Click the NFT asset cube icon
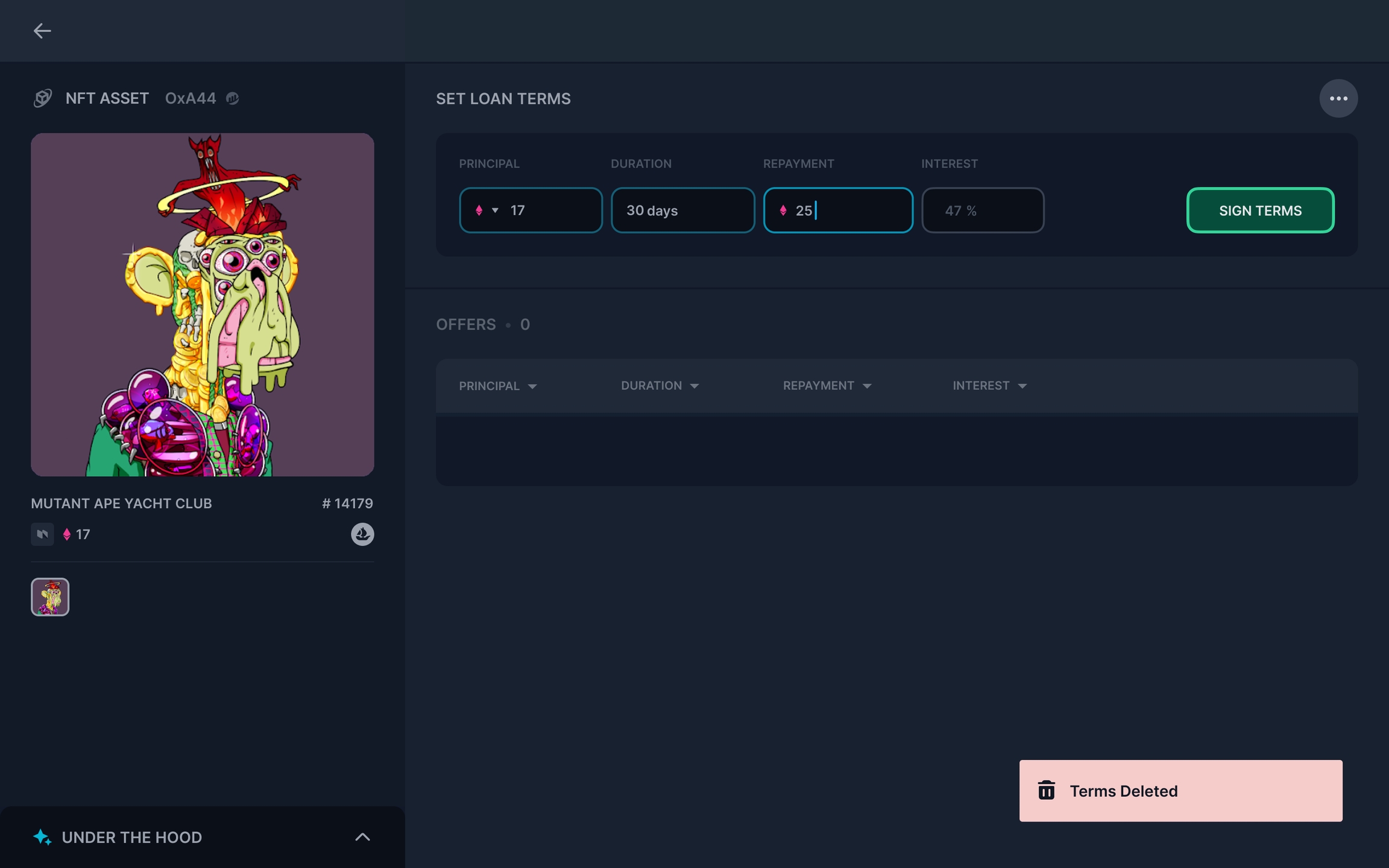Image resolution: width=1389 pixels, height=868 pixels. tap(43, 98)
